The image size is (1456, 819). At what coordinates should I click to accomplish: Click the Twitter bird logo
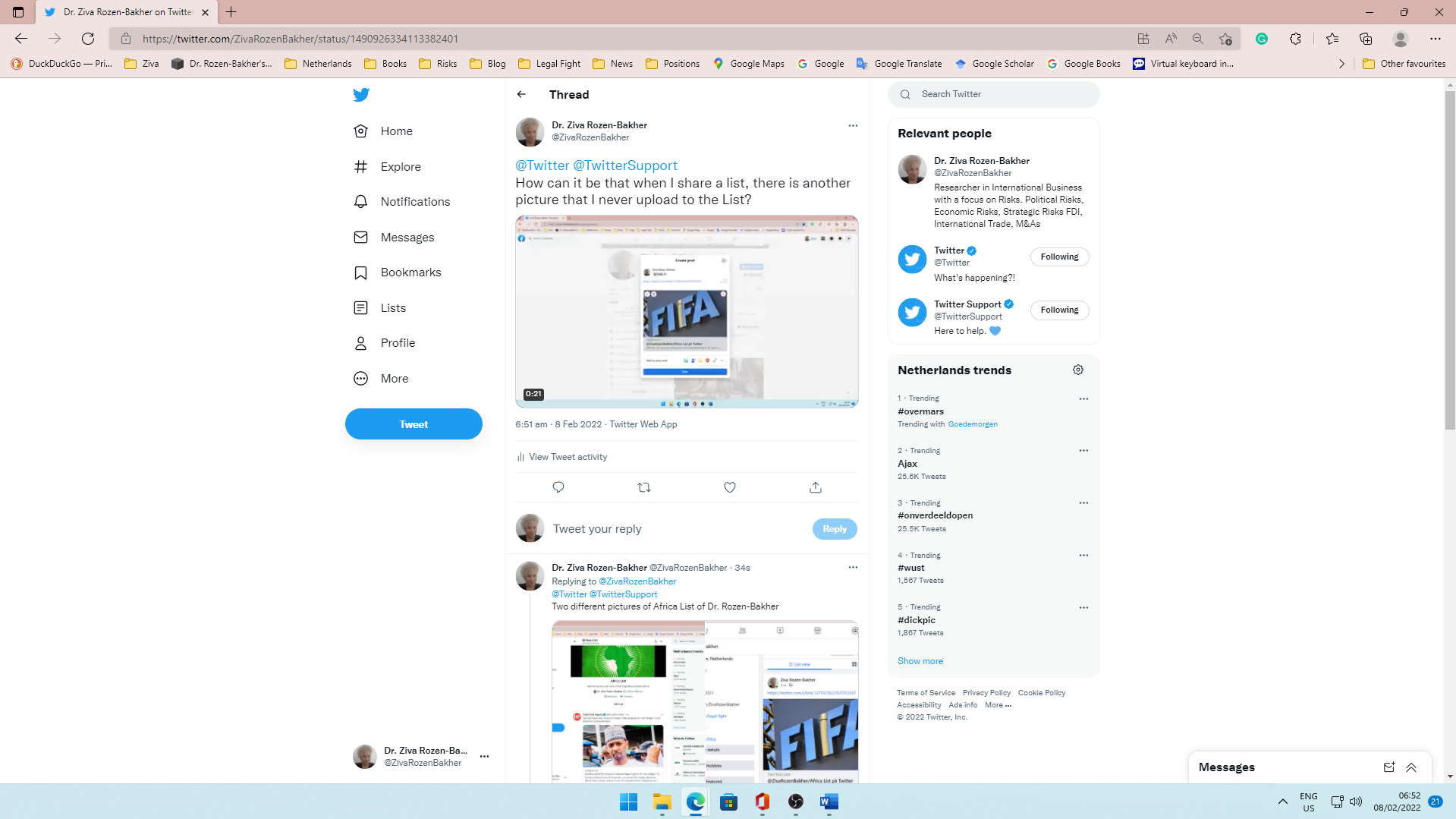(x=361, y=95)
